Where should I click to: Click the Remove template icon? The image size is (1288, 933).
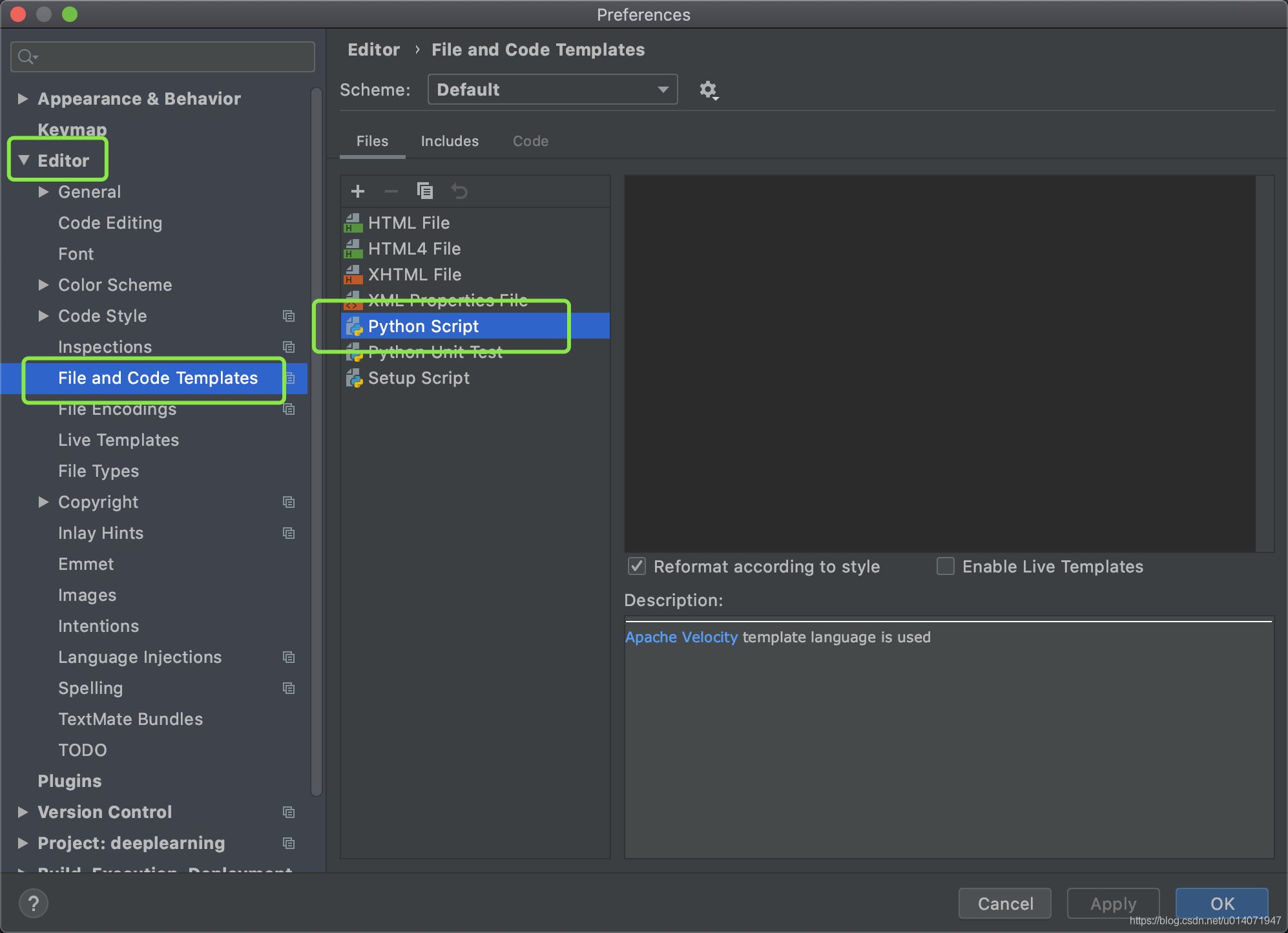click(390, 190)
